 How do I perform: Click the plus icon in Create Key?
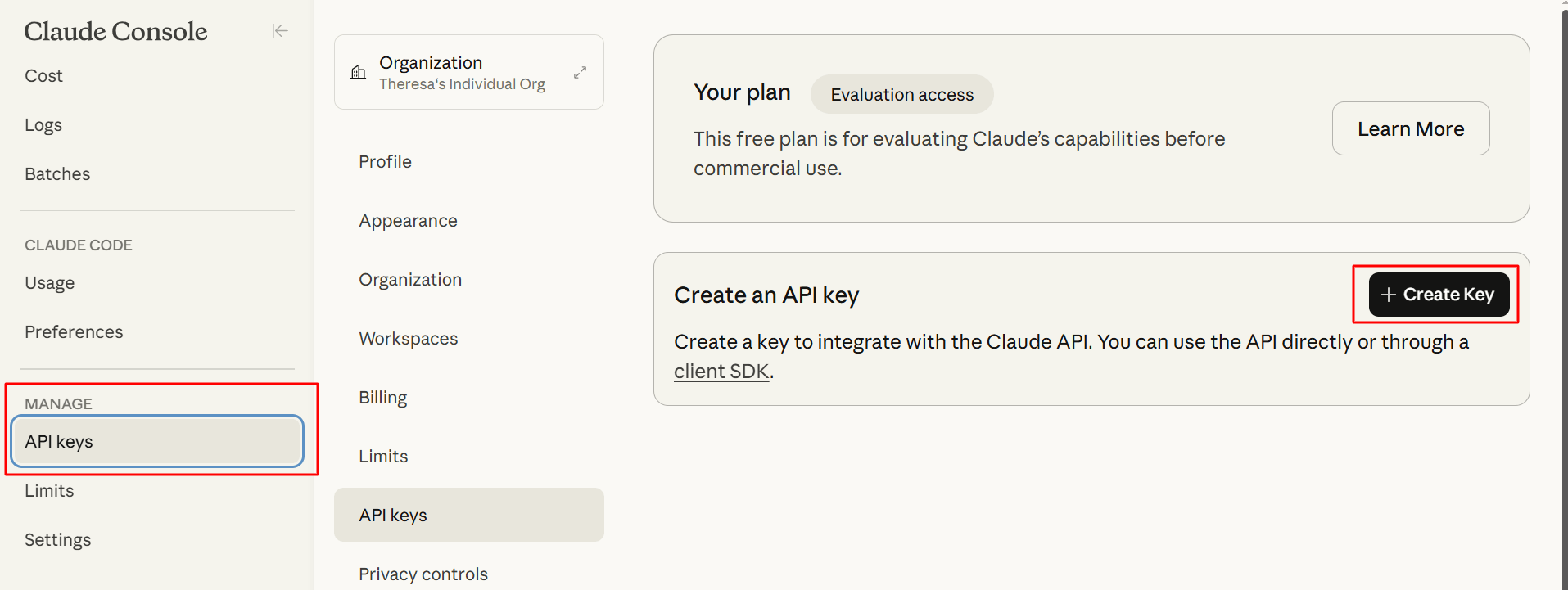(x=1388, y=295)
